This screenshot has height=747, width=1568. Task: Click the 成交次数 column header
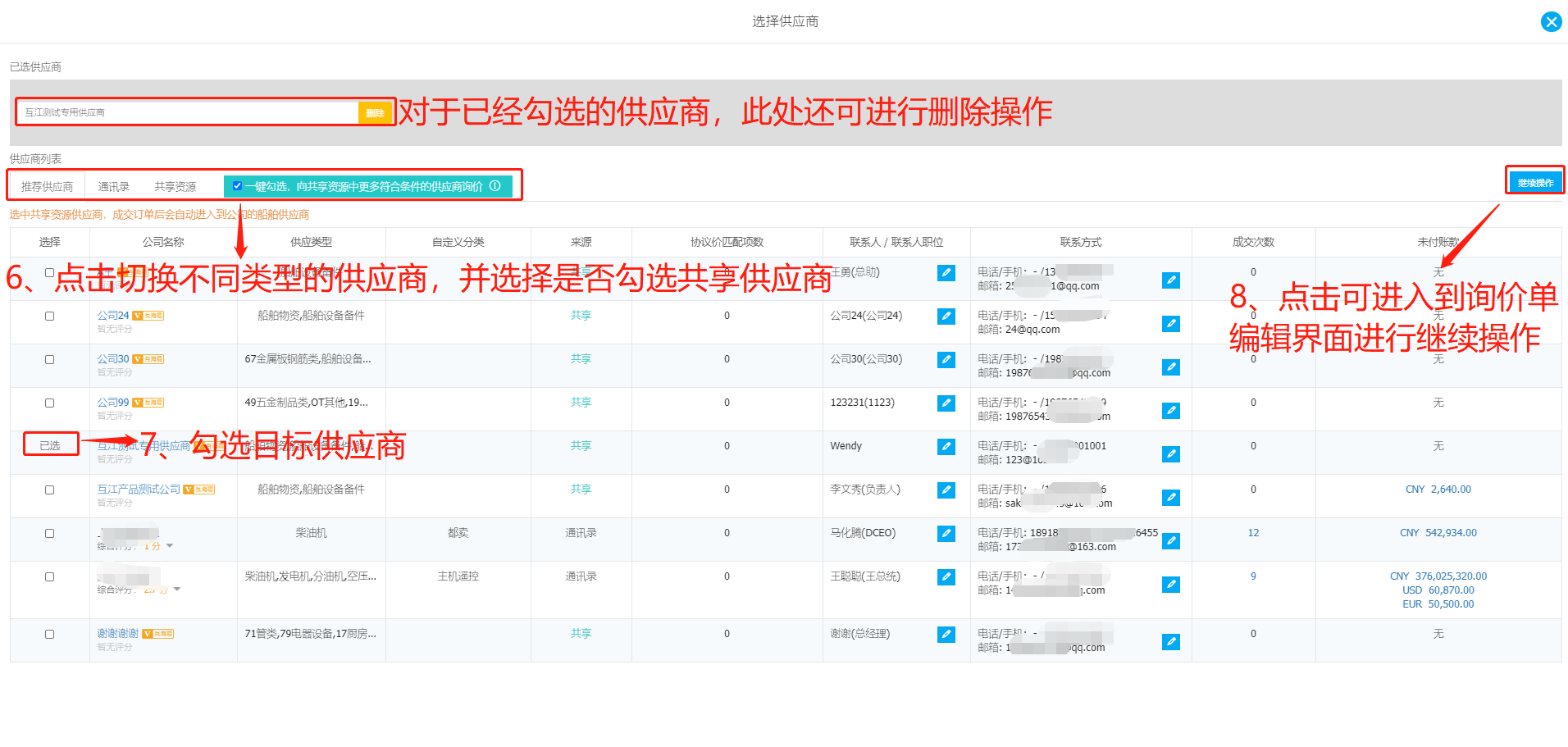click(1253, 242)
